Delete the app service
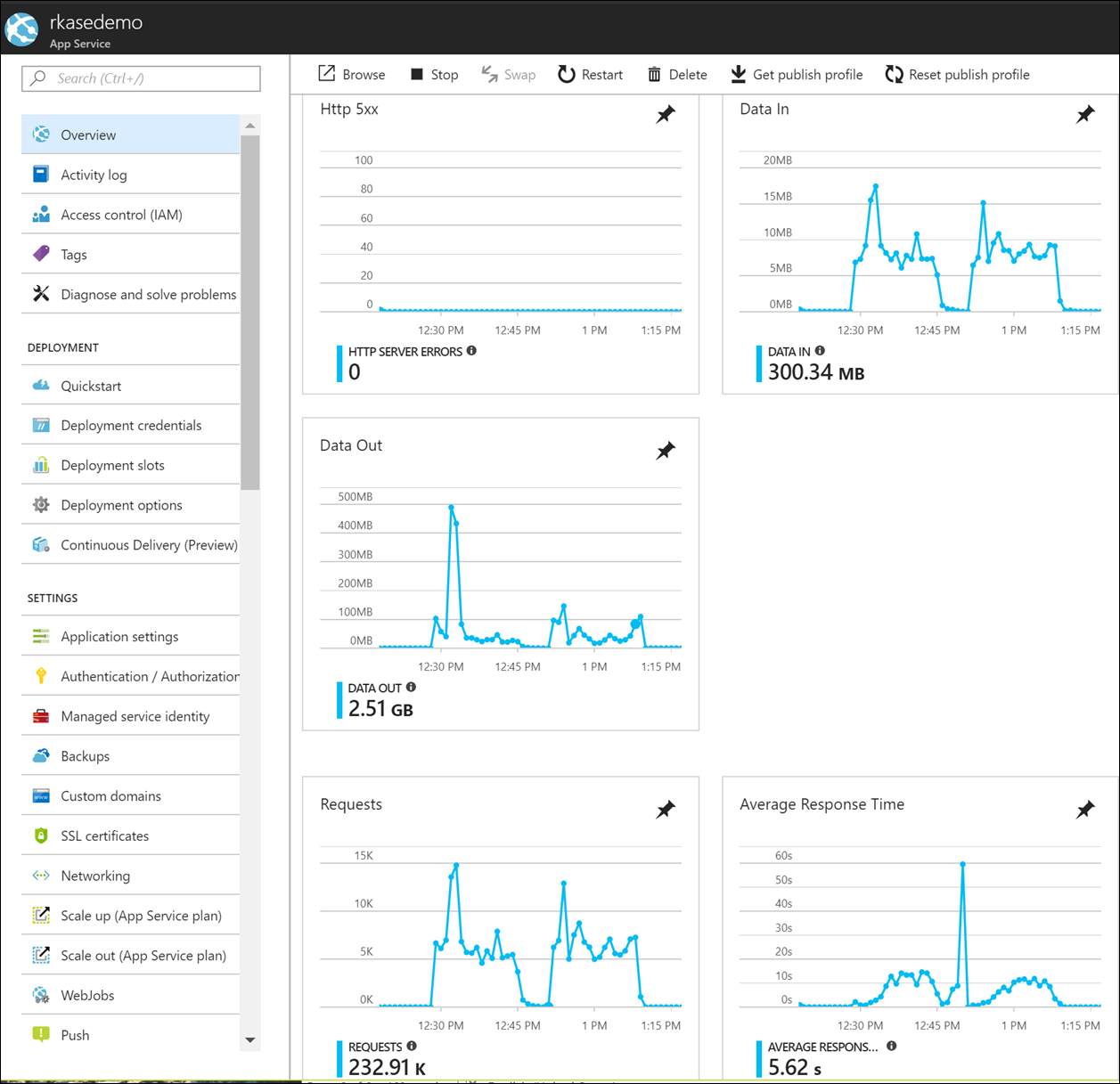This screenshot has height=1084, width=1120. (656, 74)
